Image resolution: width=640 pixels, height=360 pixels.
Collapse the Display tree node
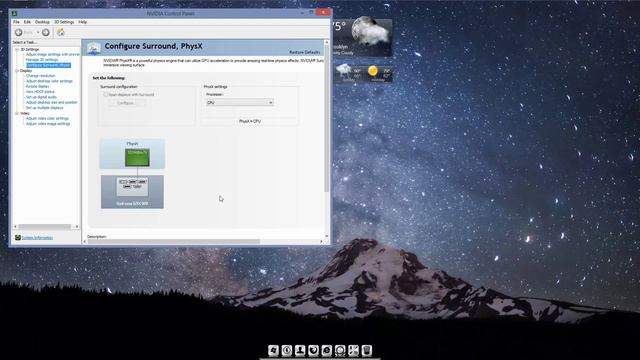coord(17,71)
